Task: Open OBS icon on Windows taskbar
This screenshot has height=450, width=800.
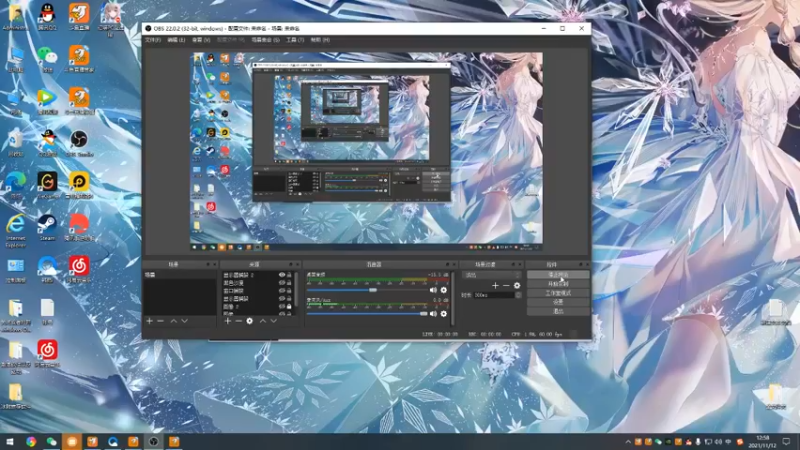Action: [x=153, y=441]
